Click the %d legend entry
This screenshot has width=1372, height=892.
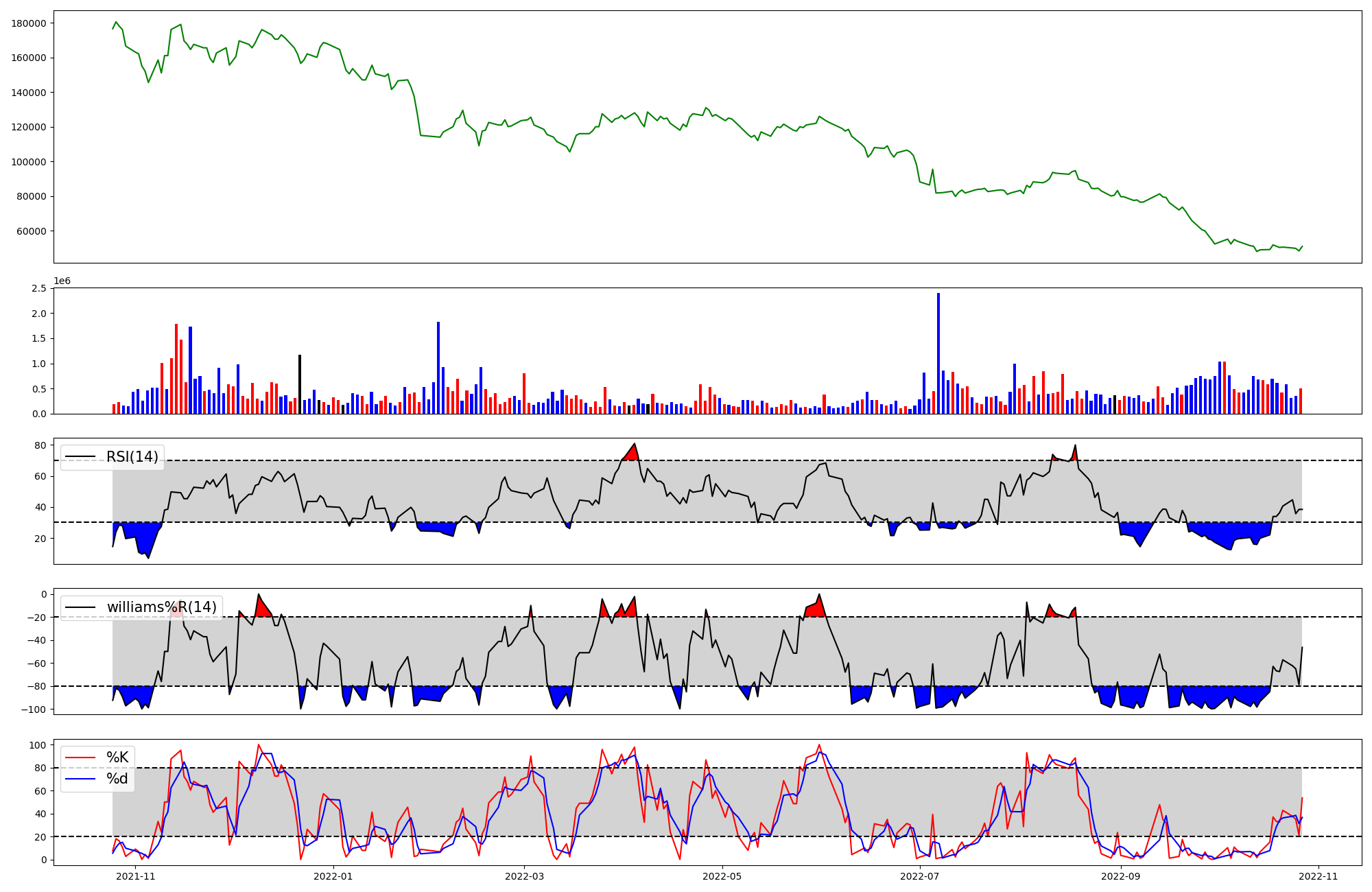point(117,779)
